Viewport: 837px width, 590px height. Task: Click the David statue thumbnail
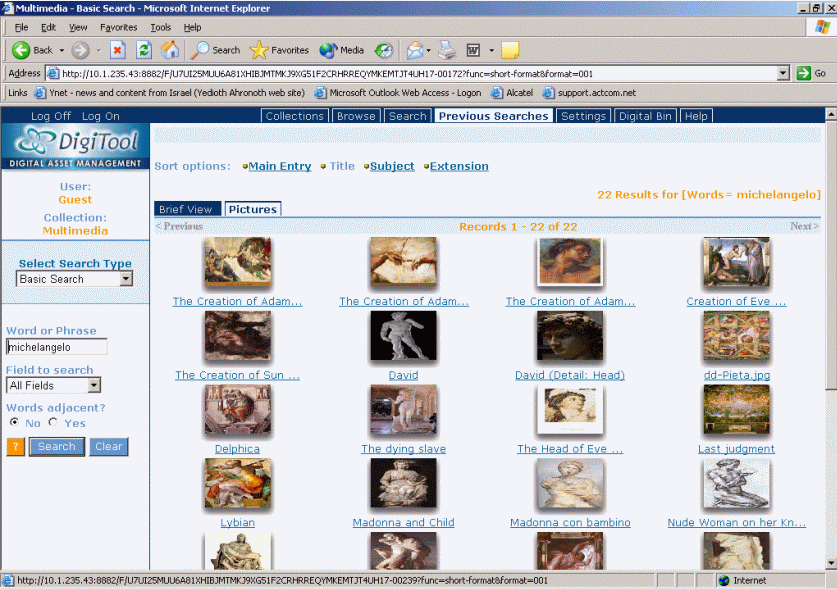(x=403, y=336)
